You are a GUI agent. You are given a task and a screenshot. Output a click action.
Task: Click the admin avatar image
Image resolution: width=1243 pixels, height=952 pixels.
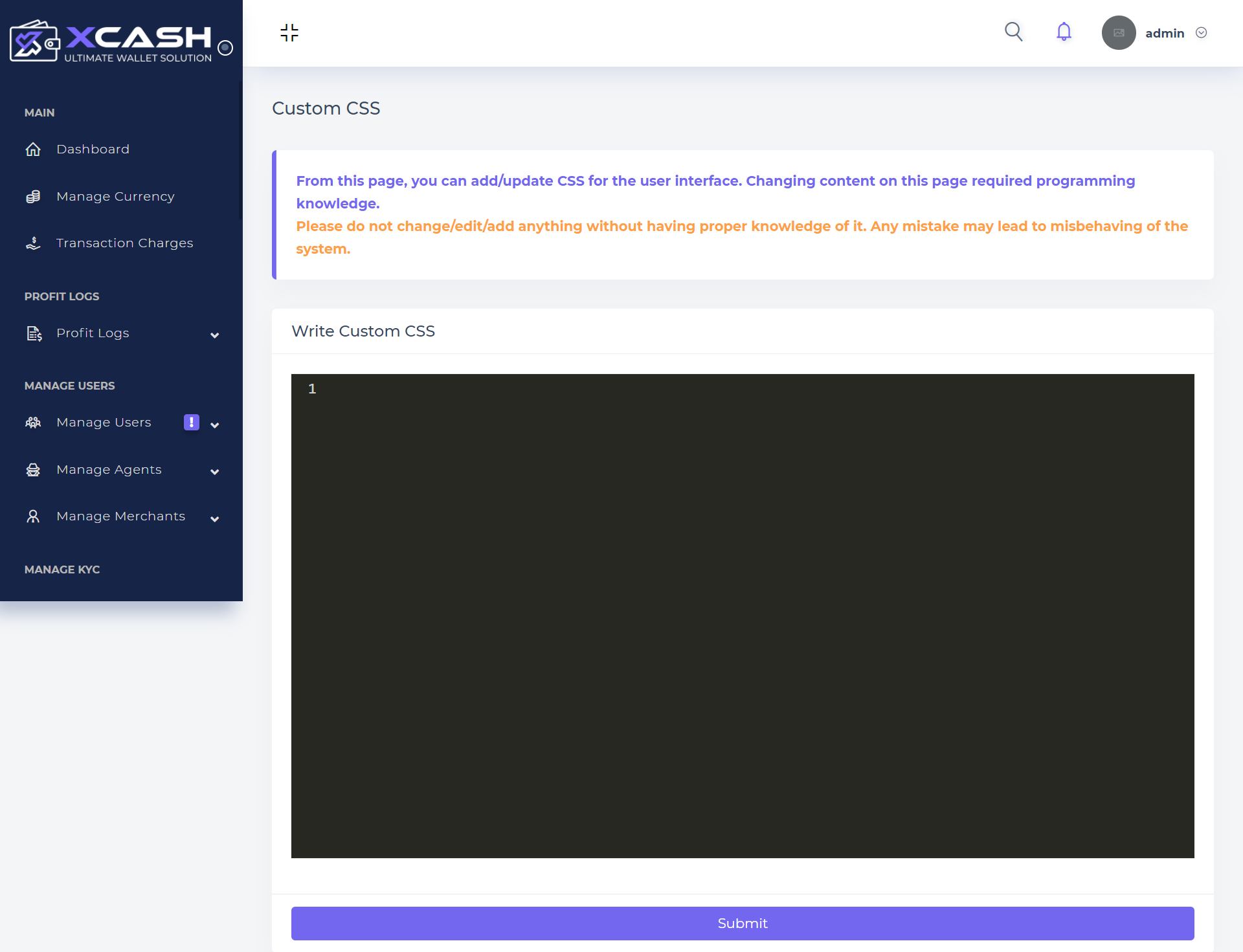coord(1118,33)
